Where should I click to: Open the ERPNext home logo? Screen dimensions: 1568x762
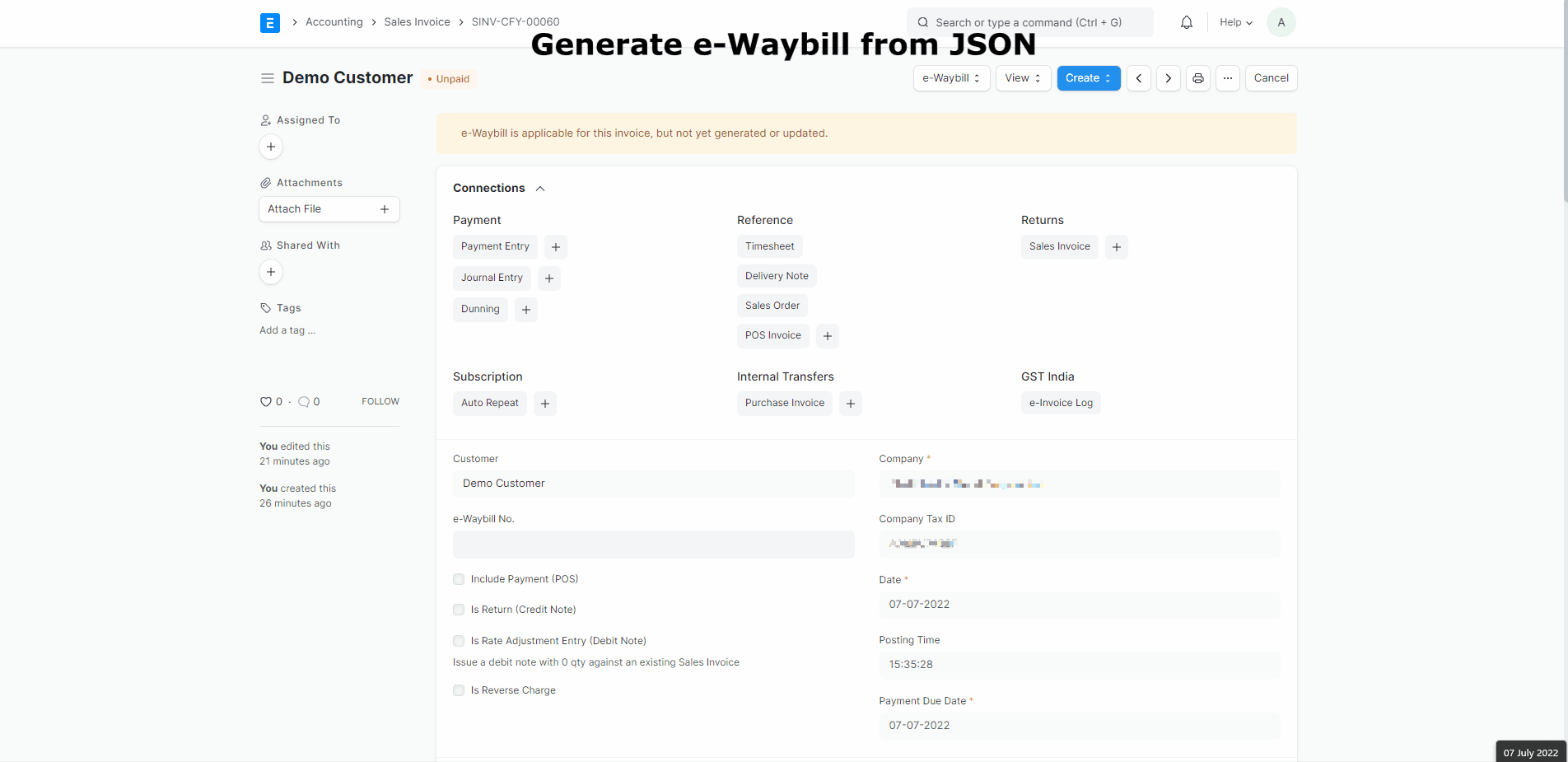[x=269, y=23]
